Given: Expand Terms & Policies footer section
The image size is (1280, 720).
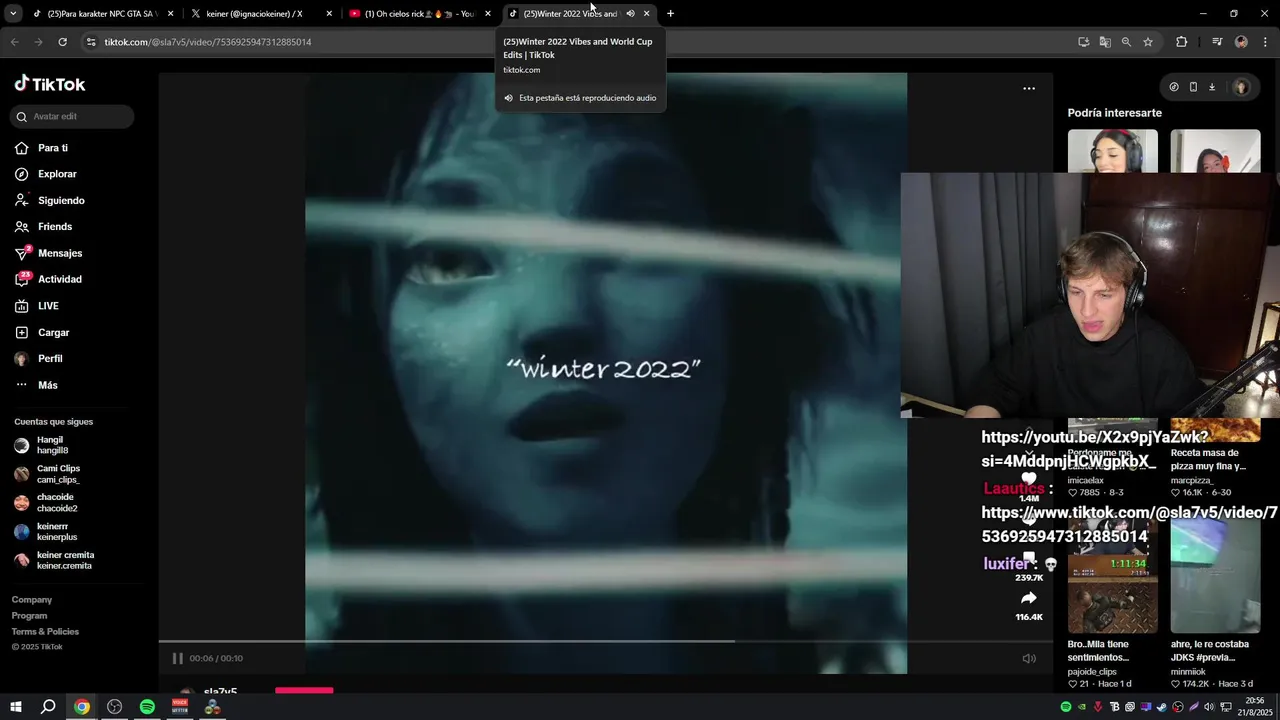Looking at the screenshot, I should tap(45, 632).
